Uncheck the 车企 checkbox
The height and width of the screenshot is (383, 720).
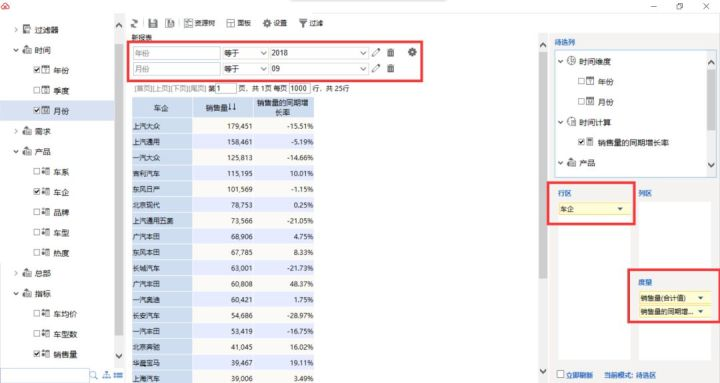point(37,192)
